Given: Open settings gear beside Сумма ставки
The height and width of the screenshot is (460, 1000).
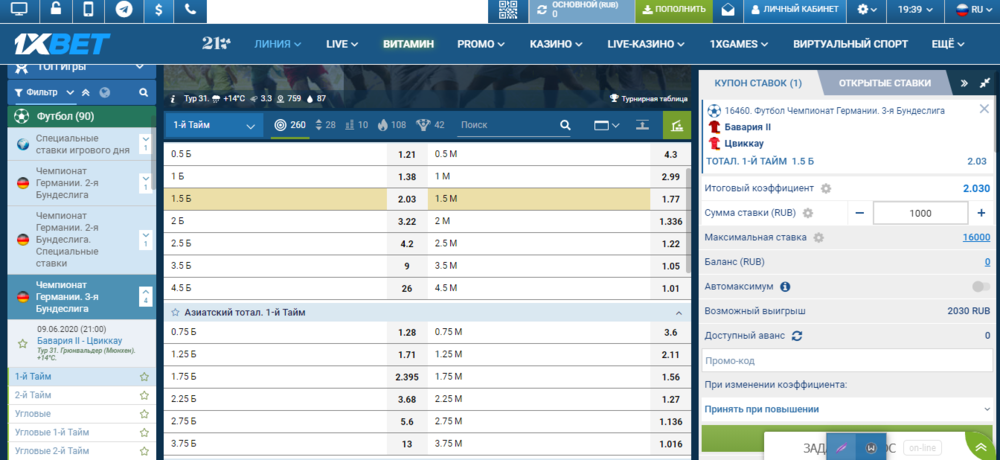Looking at the screenshot, I should click(x=808, y=213).
